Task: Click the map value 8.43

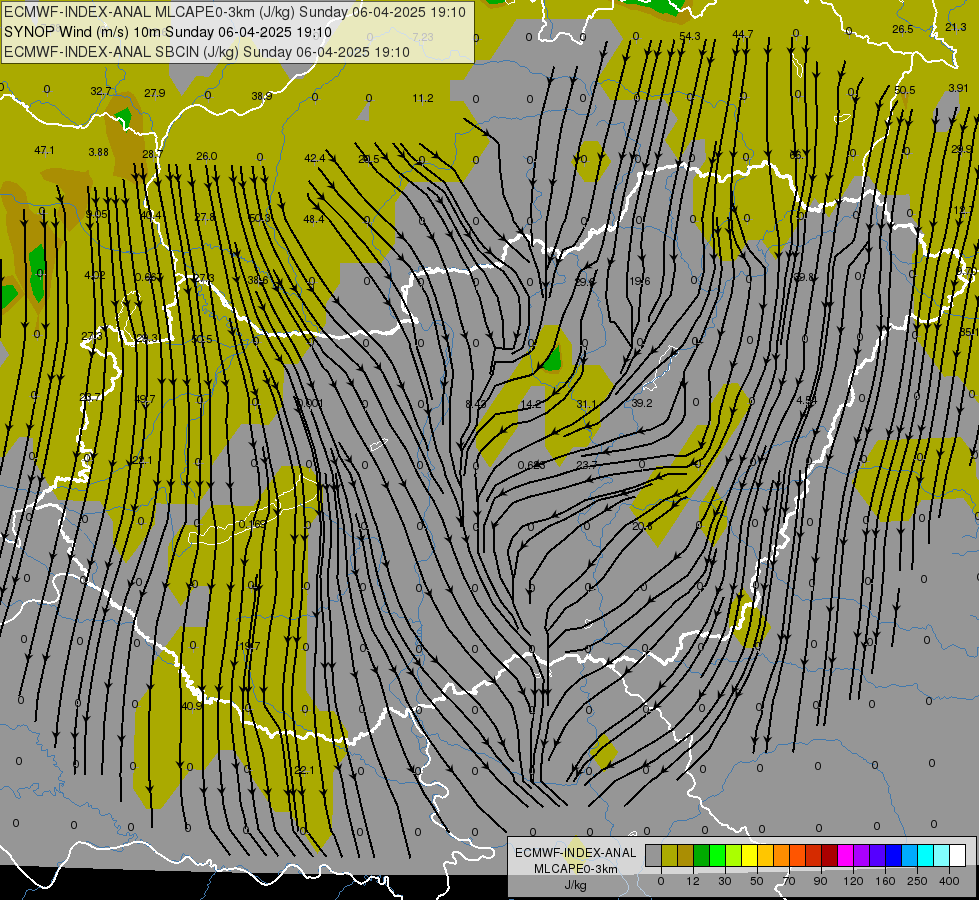Action: coord(476,404)
